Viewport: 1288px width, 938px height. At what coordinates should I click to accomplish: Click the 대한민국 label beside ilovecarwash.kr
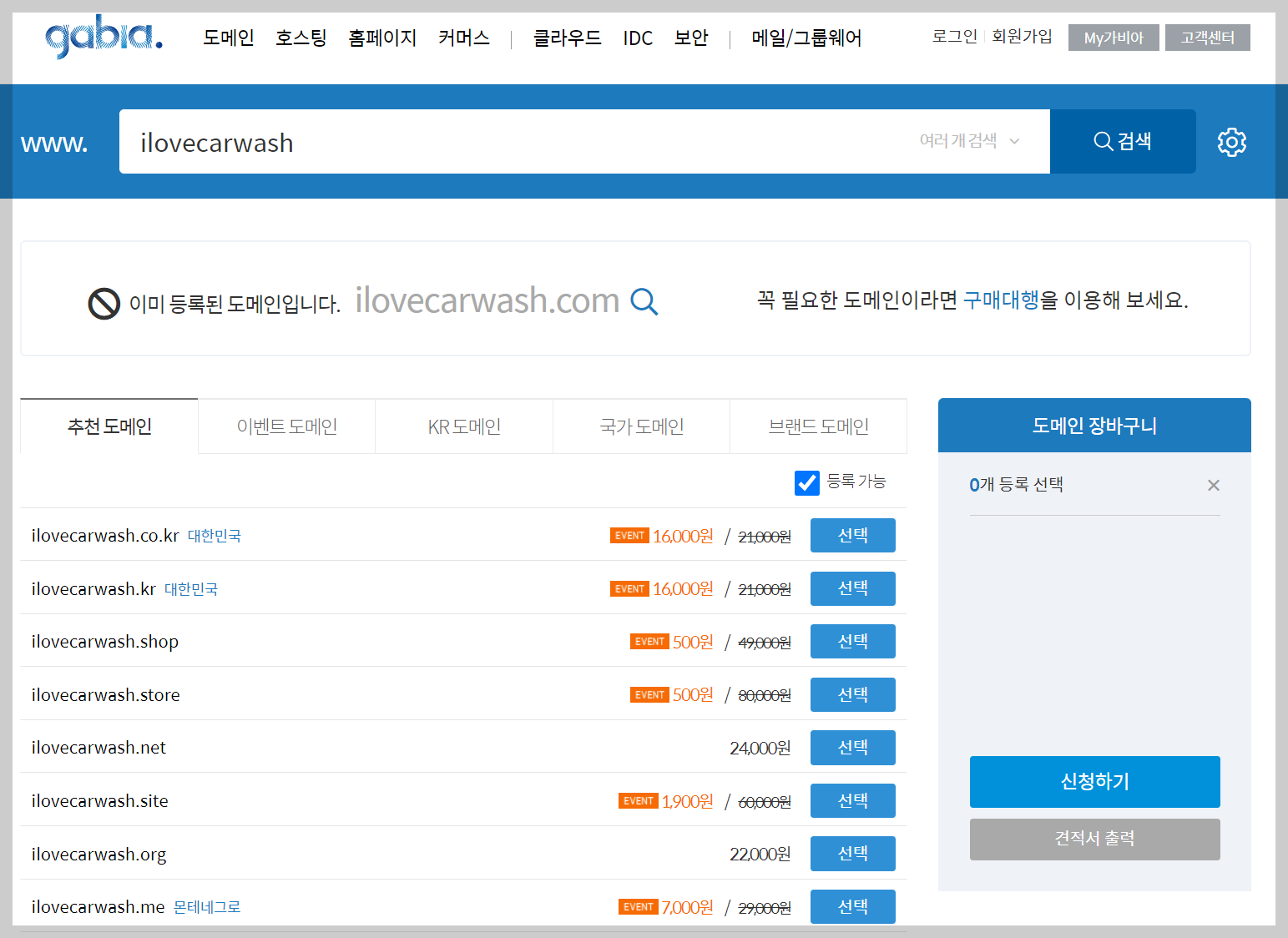tap(190, 589)
